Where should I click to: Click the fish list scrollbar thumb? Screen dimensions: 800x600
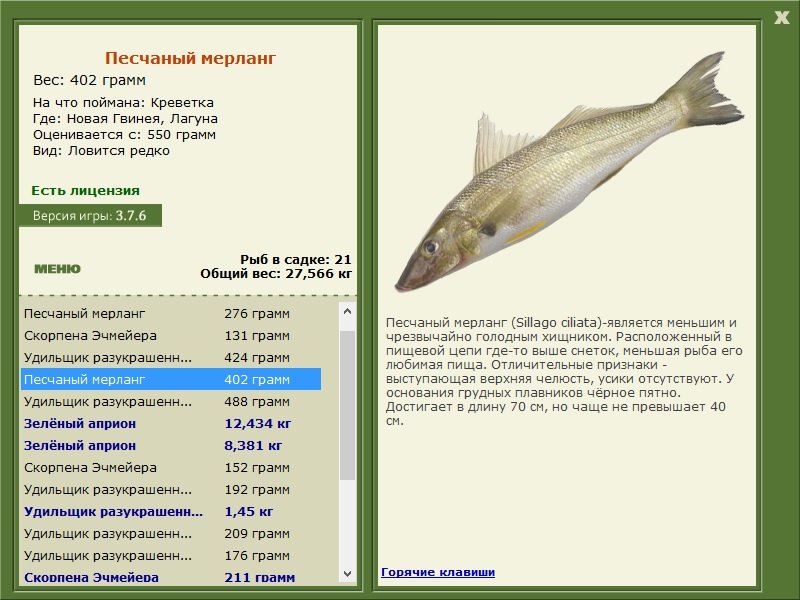pos(347,405)
